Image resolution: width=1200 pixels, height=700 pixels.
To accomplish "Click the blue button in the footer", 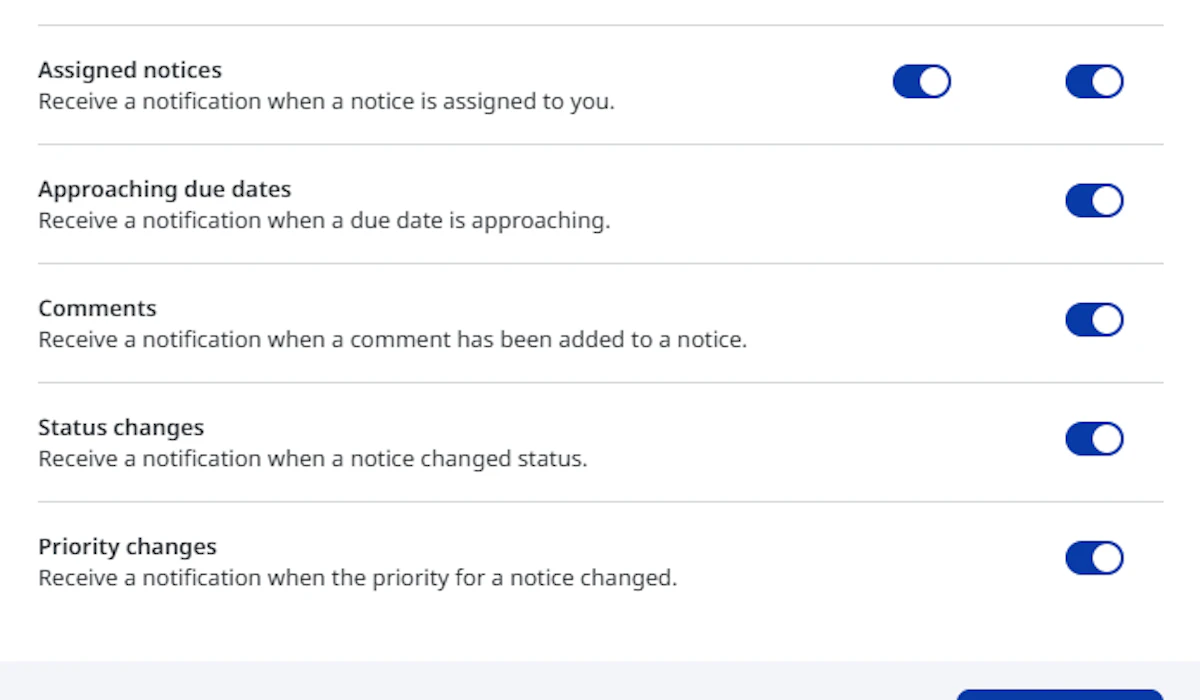I will tap(1059, 694).
